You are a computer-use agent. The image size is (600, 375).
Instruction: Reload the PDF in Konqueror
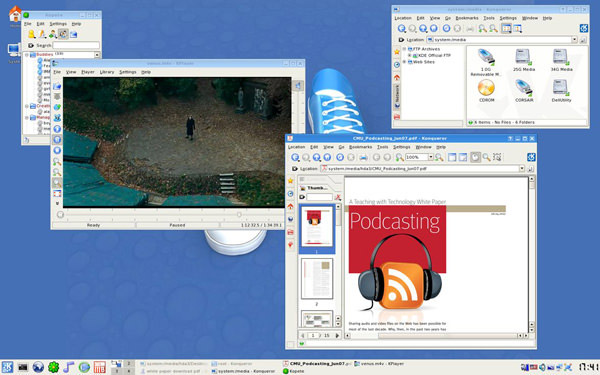click(340, 157)
